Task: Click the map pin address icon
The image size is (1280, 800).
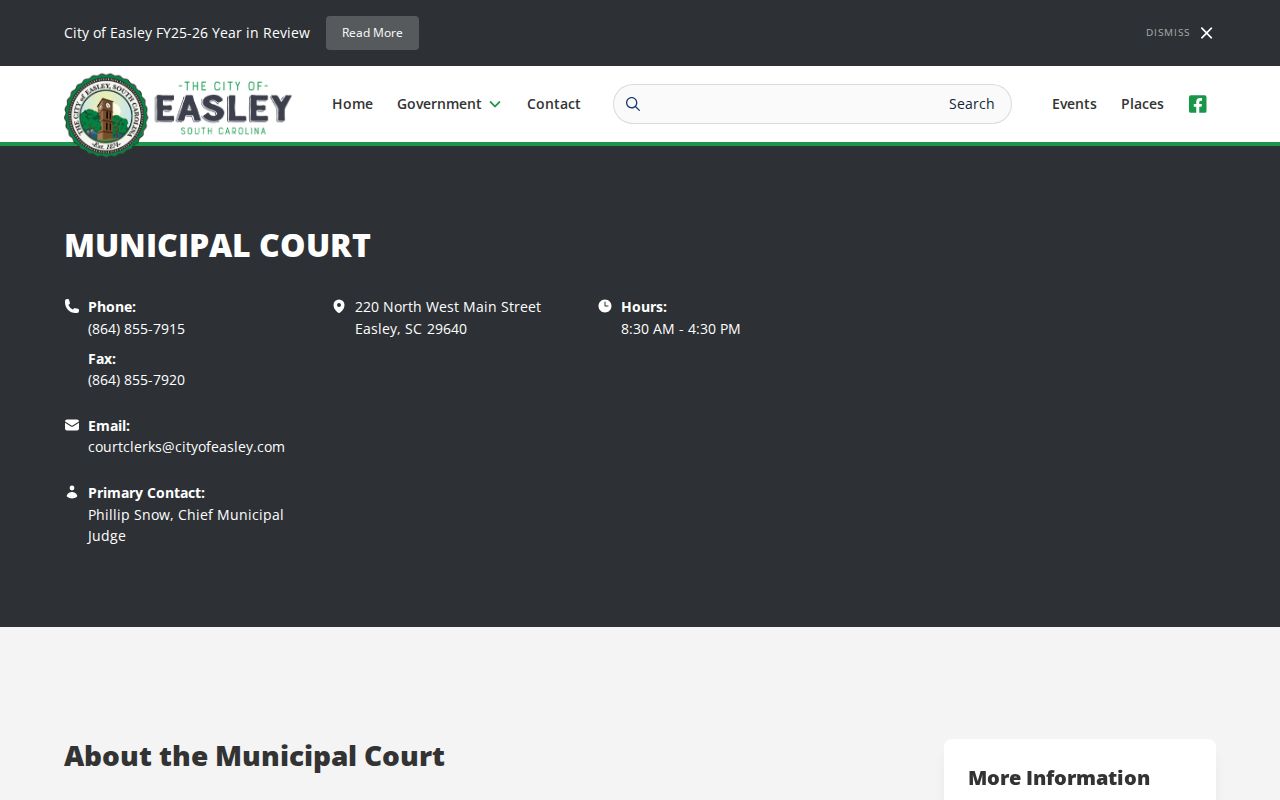Action: (x=338, y=306)
